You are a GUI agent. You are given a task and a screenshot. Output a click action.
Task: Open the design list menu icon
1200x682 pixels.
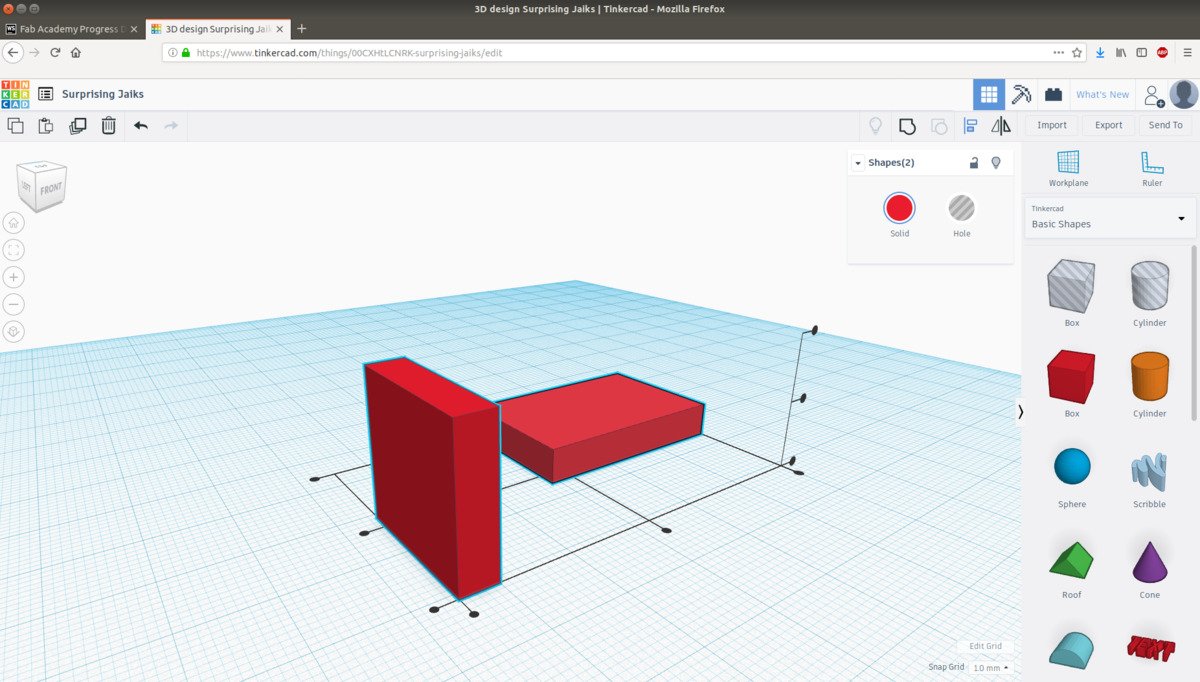coord(46,94)
